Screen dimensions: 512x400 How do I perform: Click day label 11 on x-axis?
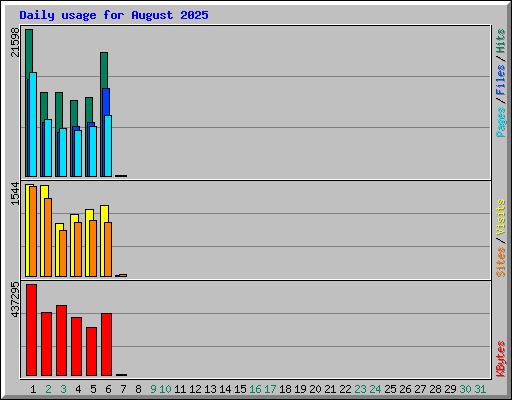pos(180,389)
